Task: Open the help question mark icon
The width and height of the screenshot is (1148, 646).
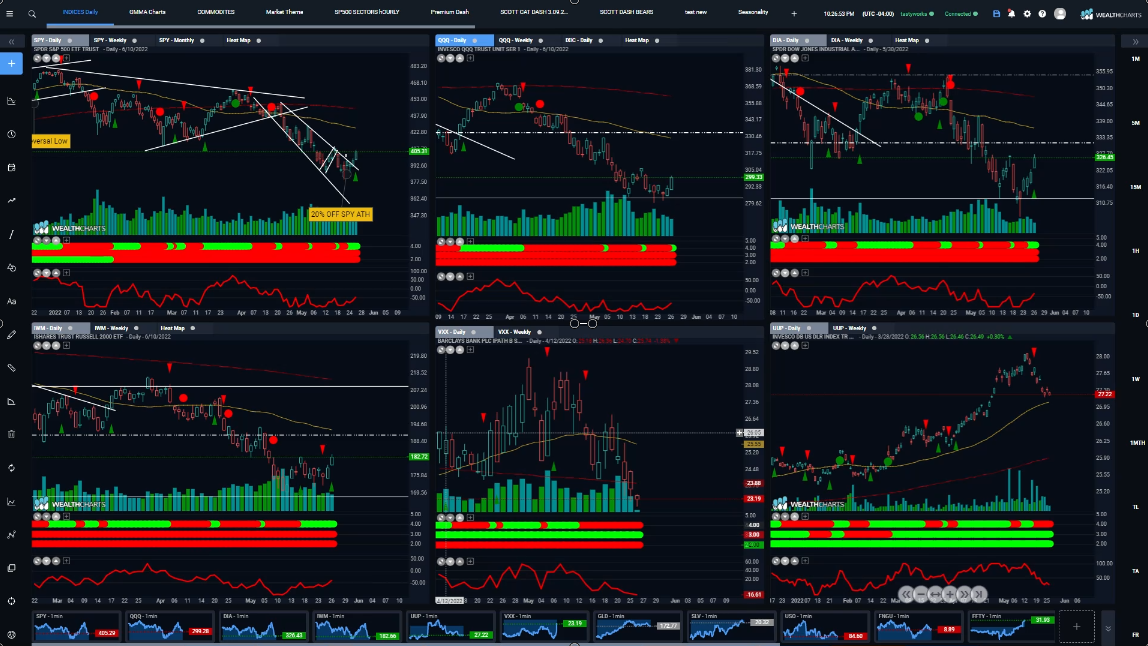Action: click(x=1043, y=14)
